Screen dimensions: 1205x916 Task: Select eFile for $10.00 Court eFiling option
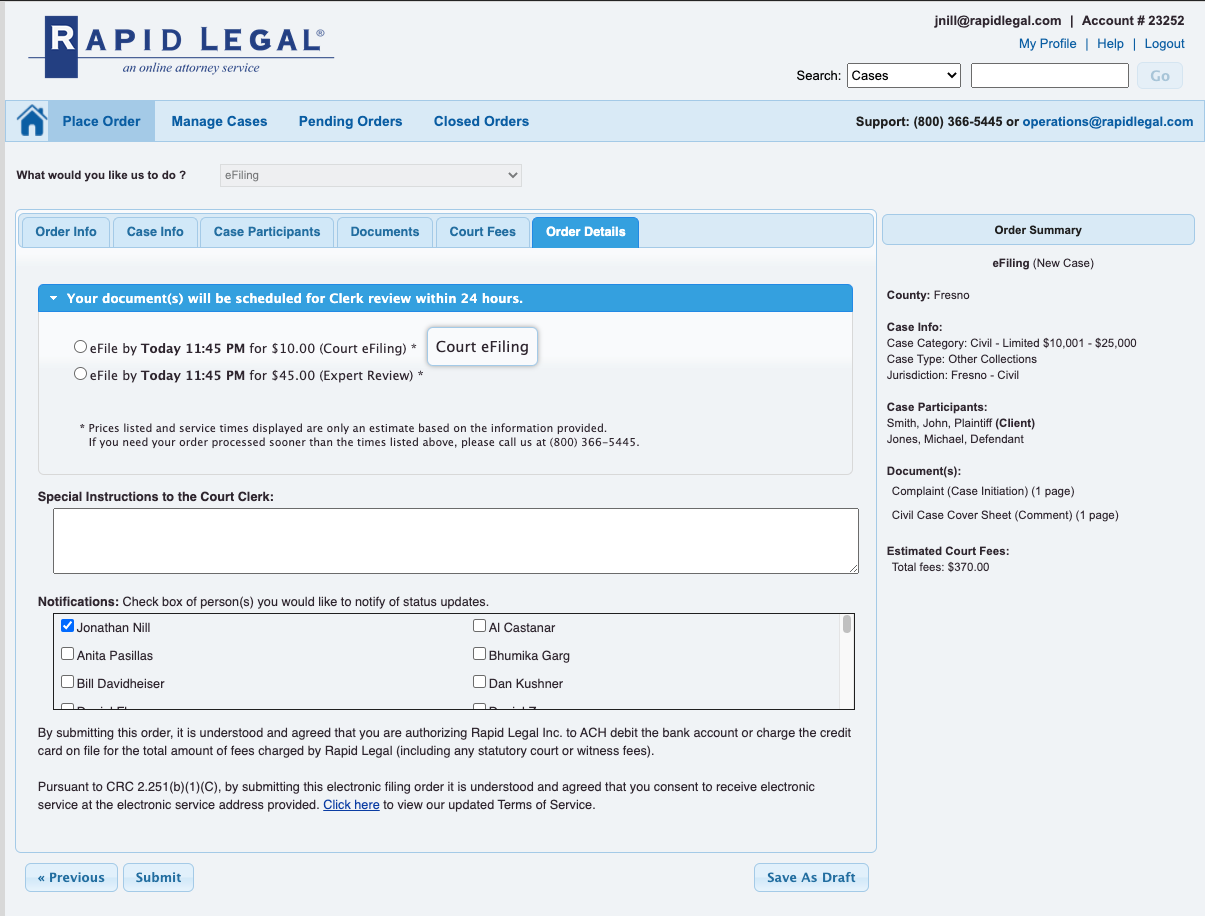point(80,347)
